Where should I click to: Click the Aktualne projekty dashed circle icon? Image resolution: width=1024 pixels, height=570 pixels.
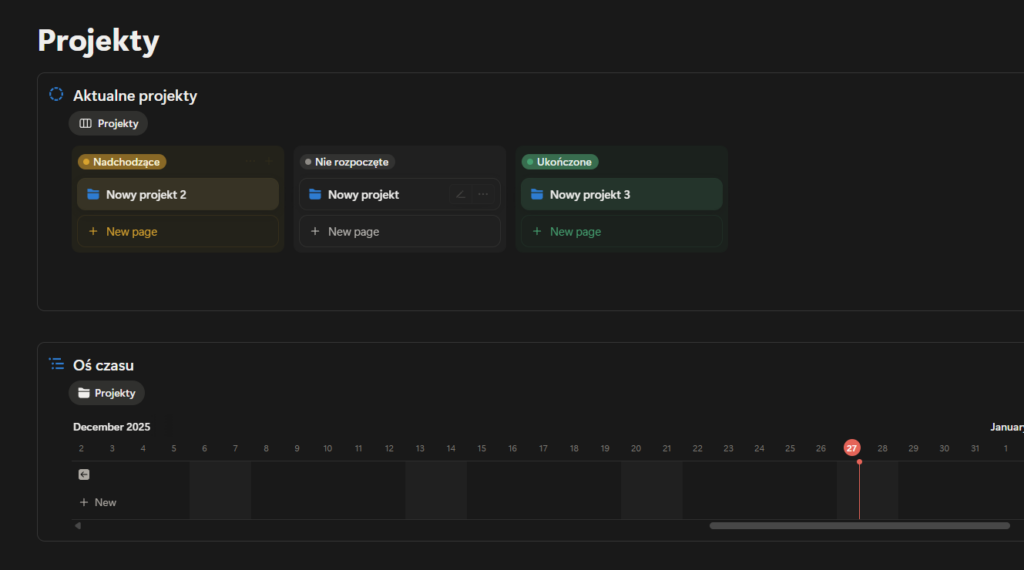pyautogui.click(x=56, y=95)
